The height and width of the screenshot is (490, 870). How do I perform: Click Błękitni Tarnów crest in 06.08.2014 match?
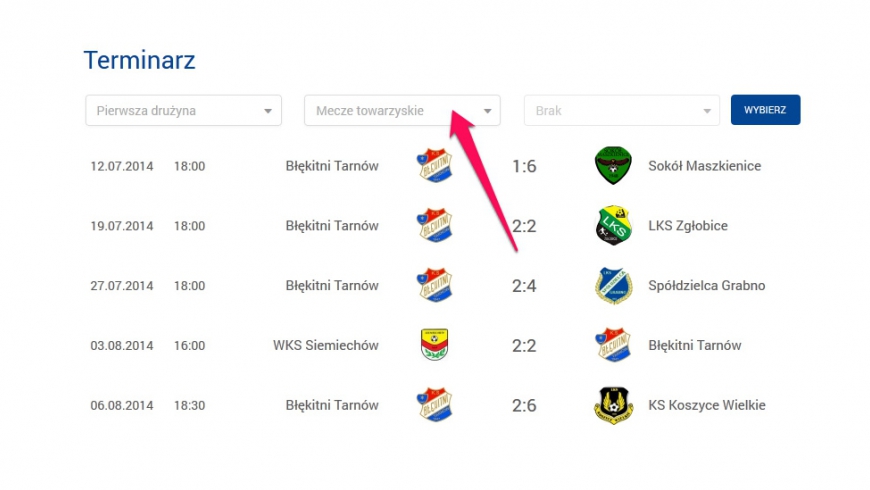[434, 405]
